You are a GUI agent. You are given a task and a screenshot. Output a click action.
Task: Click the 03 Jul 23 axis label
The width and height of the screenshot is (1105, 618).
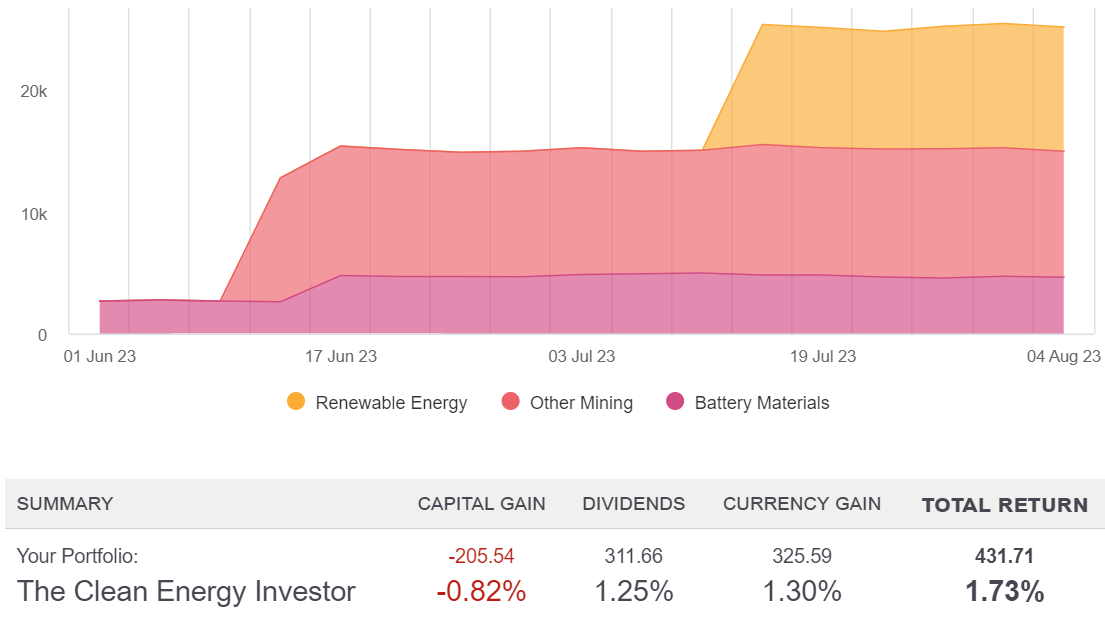pos(582,356)
